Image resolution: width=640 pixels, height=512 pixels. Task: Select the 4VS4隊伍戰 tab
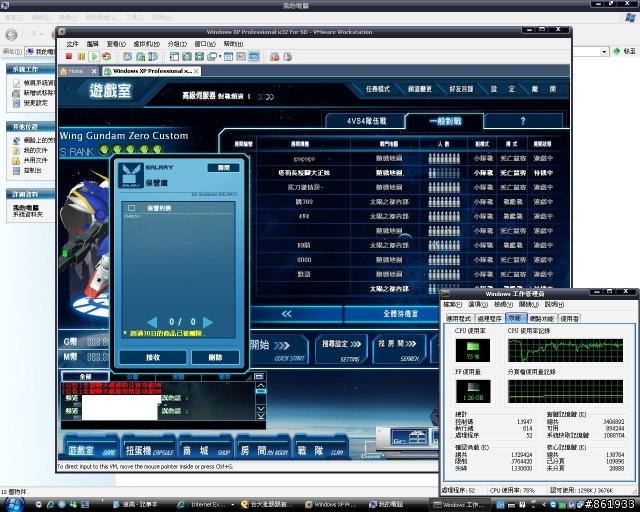tap(366, 121)
